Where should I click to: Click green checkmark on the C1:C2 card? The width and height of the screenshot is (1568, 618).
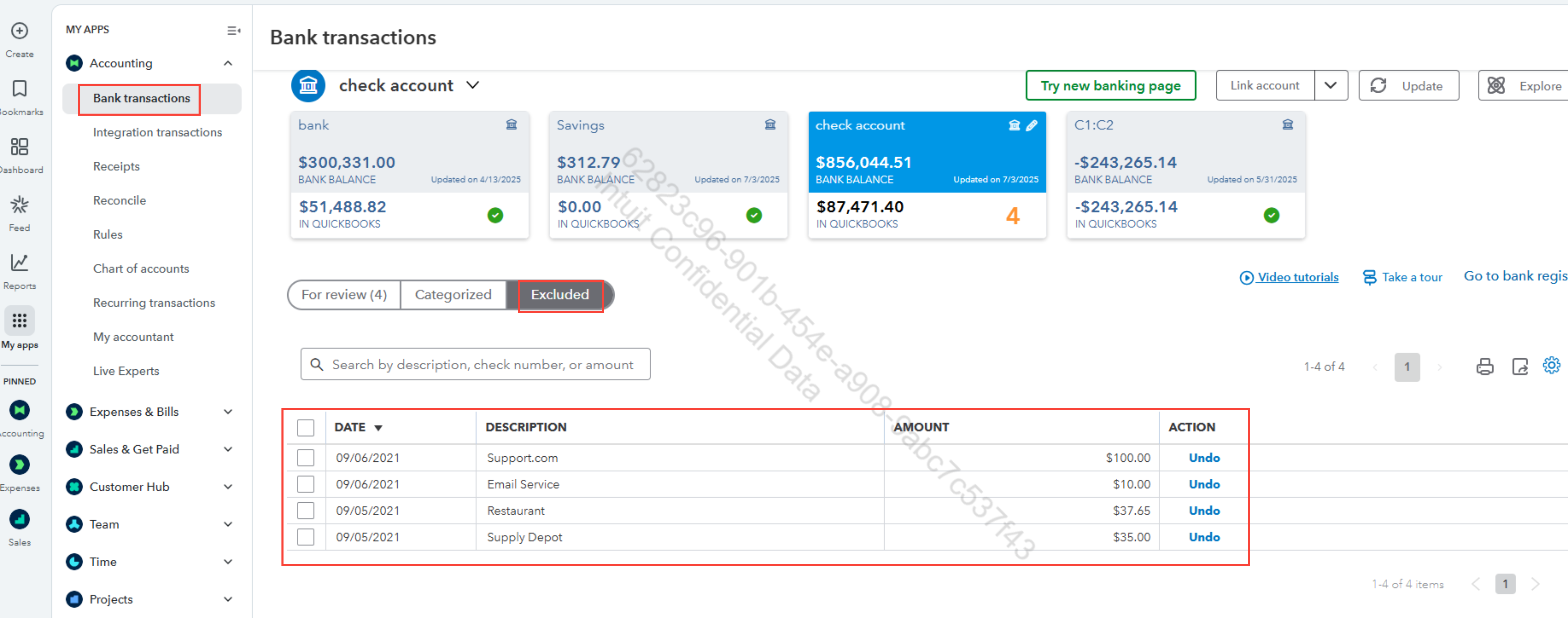coord(1271,215)
